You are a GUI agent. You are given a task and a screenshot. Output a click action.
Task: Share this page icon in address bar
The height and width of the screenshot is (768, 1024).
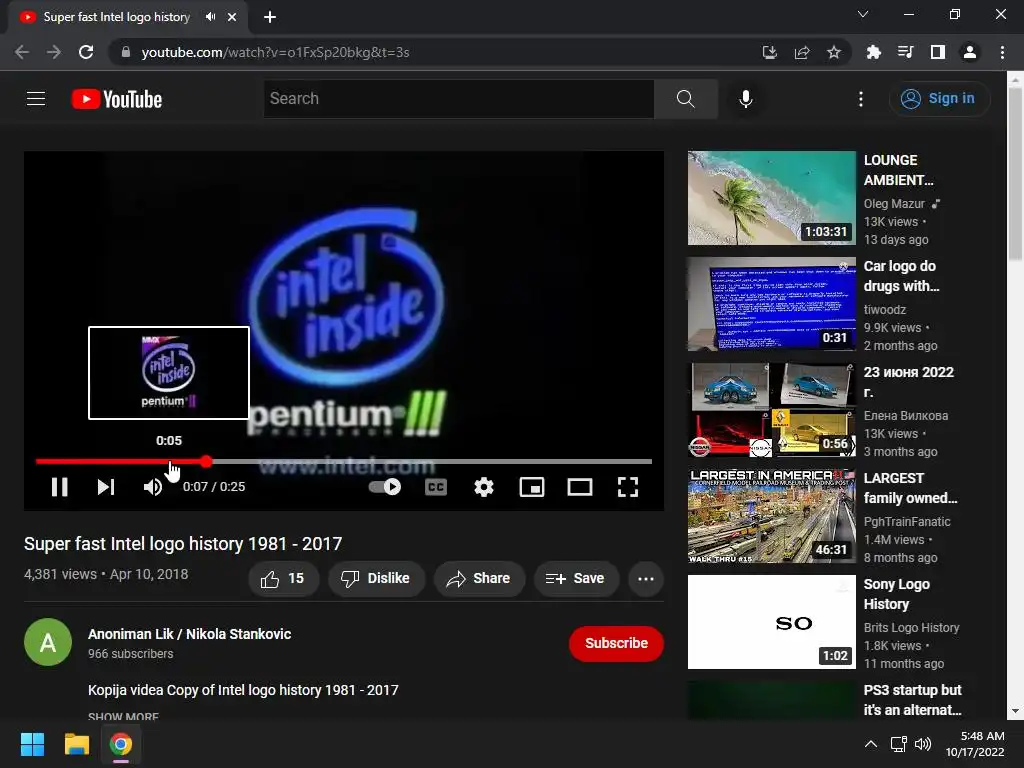(802, 52)
